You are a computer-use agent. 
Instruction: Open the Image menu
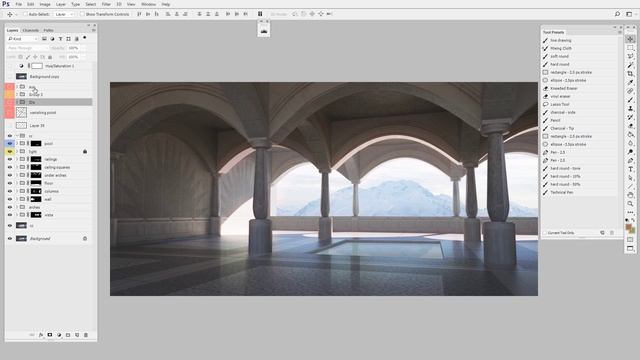45,4
